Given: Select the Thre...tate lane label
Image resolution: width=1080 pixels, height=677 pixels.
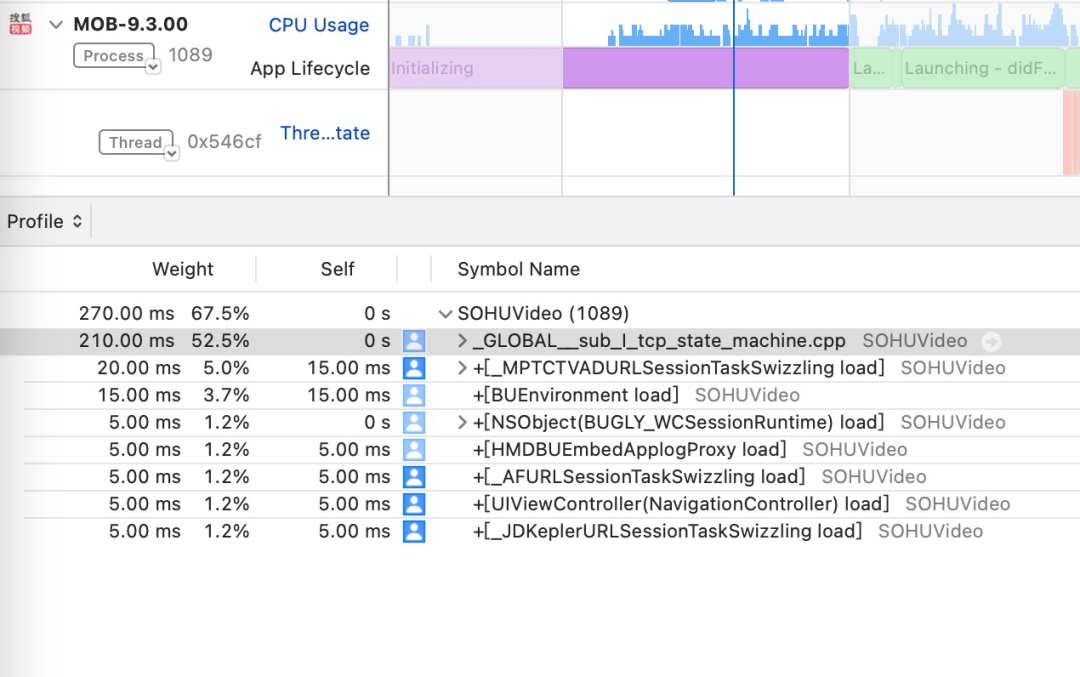Looking at the screenshot, I should click(325, 133).
